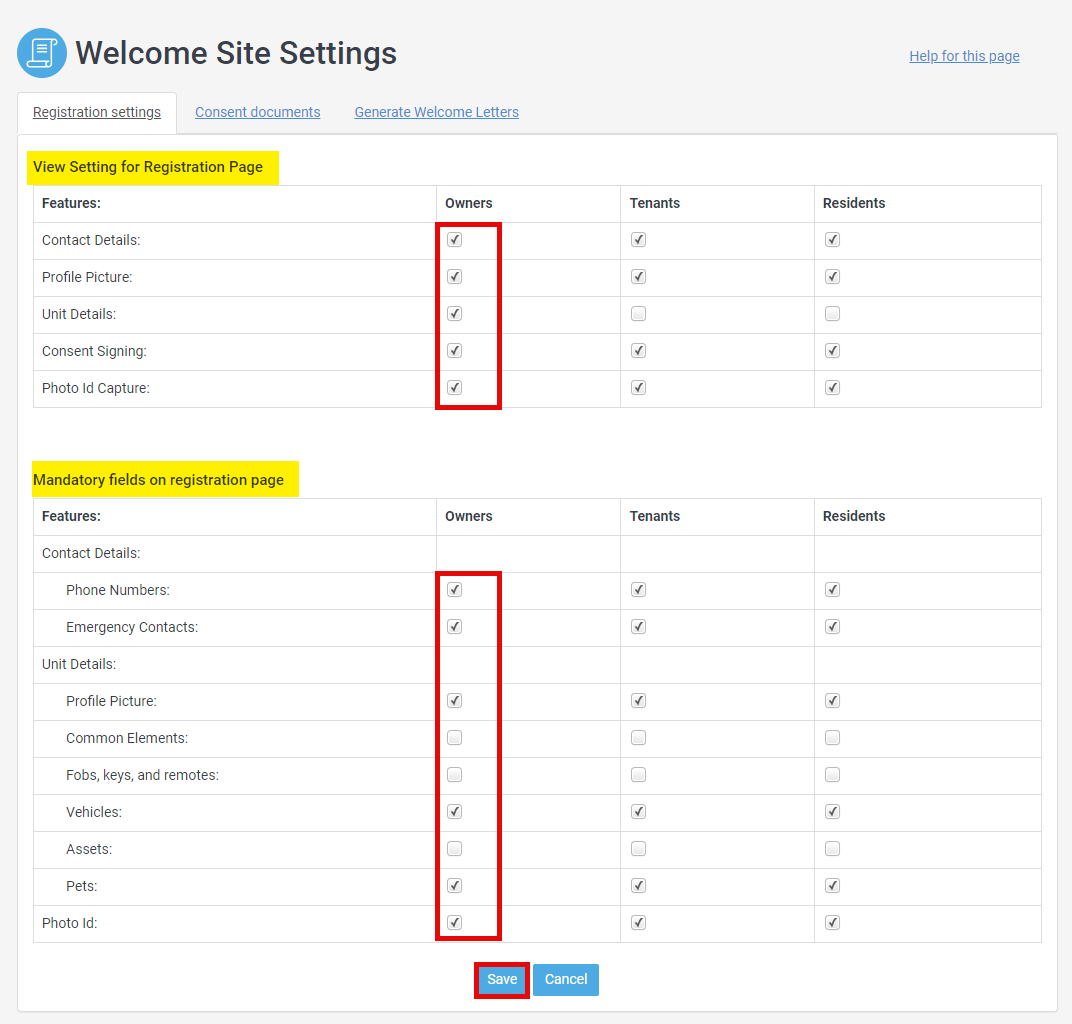Click the Welcome Site Settings scroll icon

42,53
